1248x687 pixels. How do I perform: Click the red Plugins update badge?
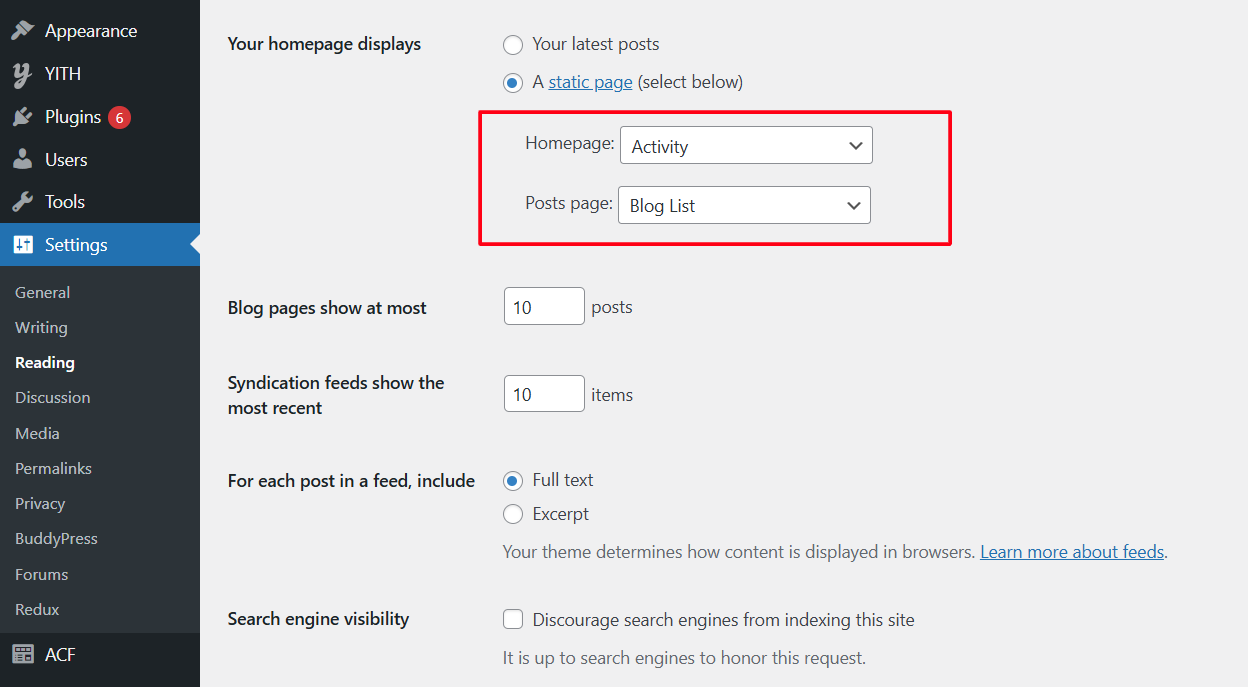(x=119, y=117)
